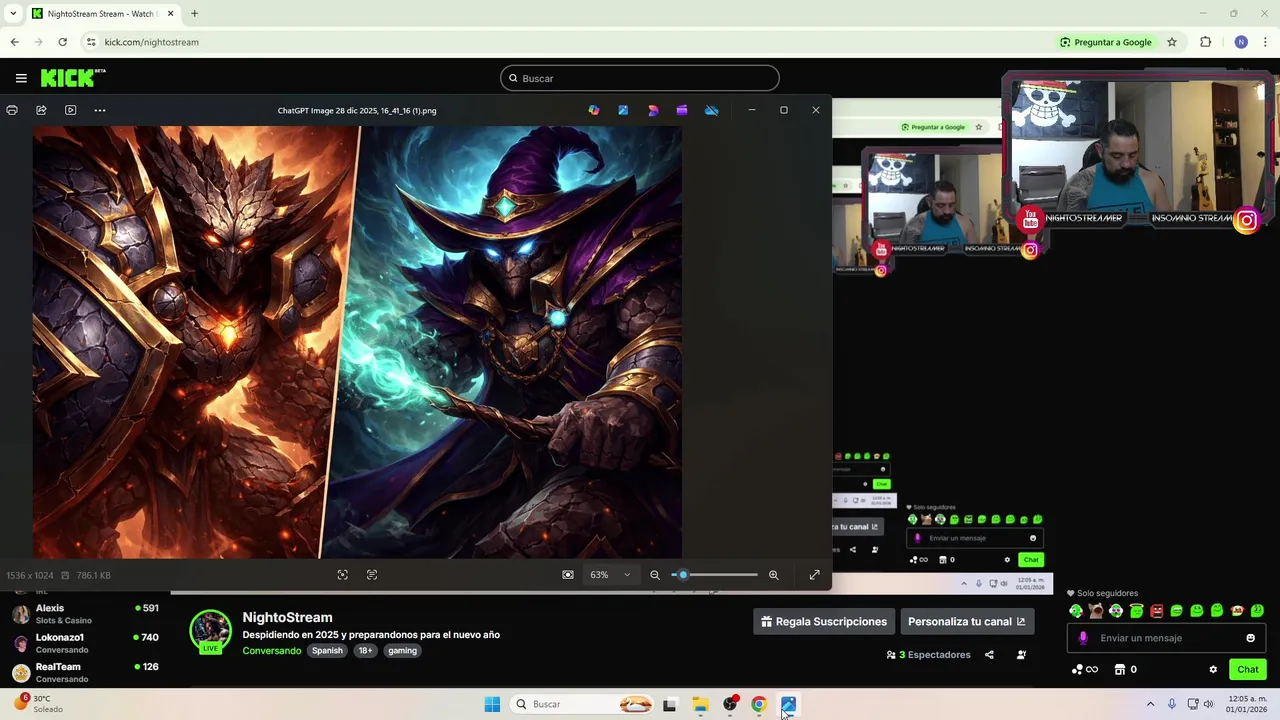Viewport: 1280px width, 720px height.
Task: Click the print icon in Photos viewer
Action: 12,110
